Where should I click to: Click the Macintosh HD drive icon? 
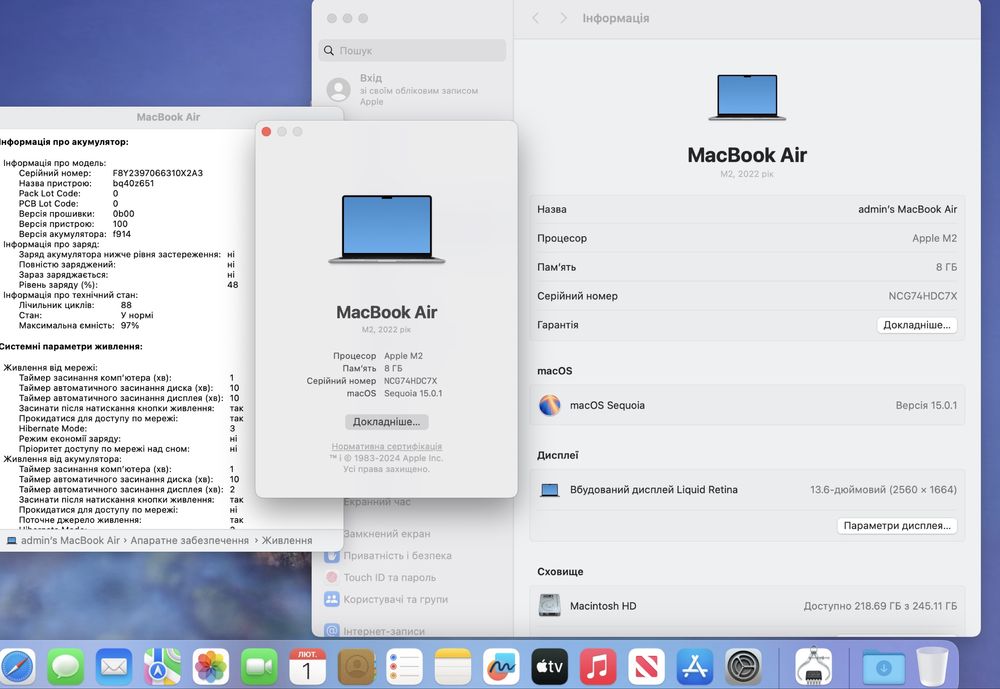point(550,605)
